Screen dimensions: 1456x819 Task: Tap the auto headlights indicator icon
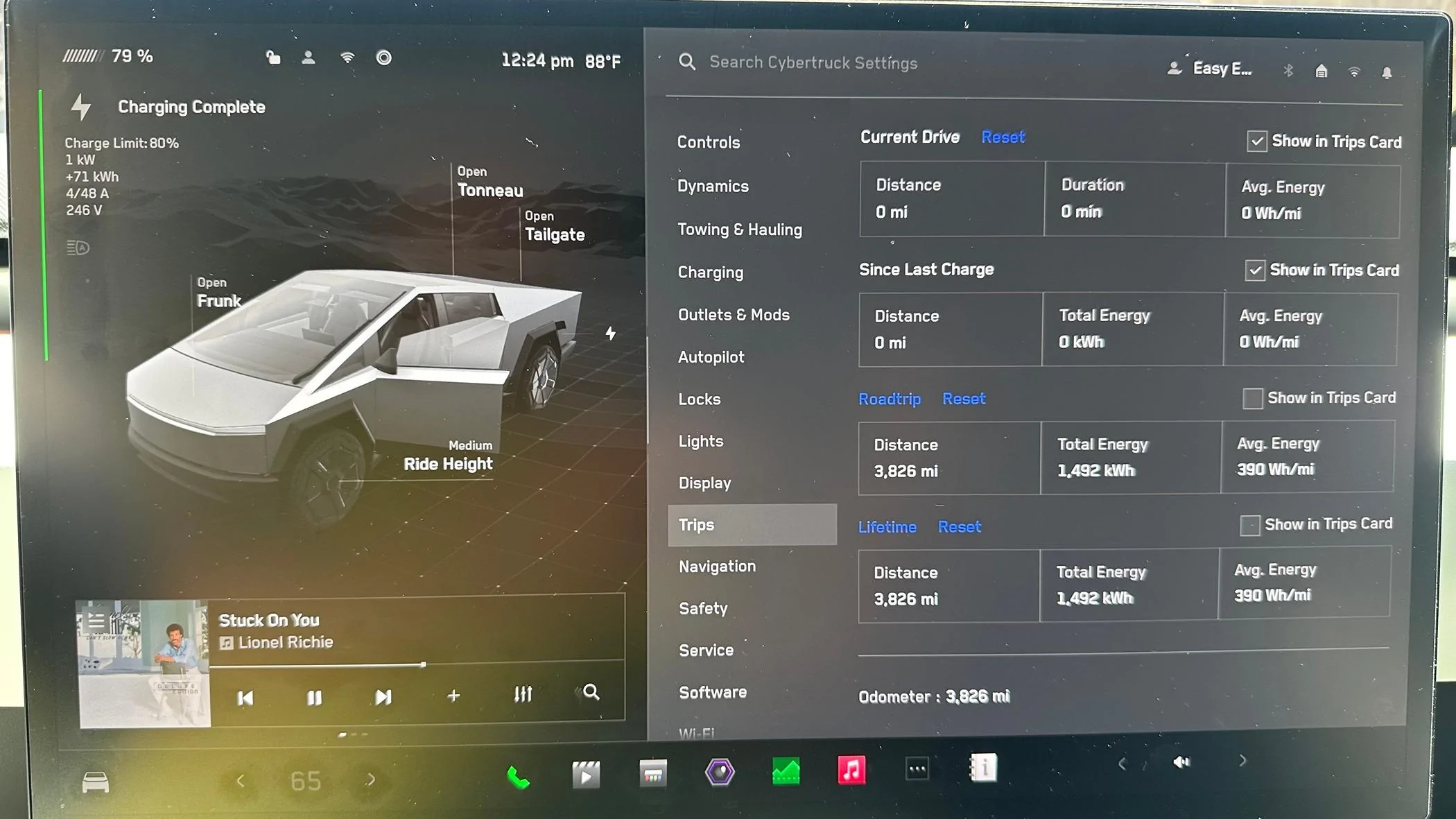pos(78,248)
